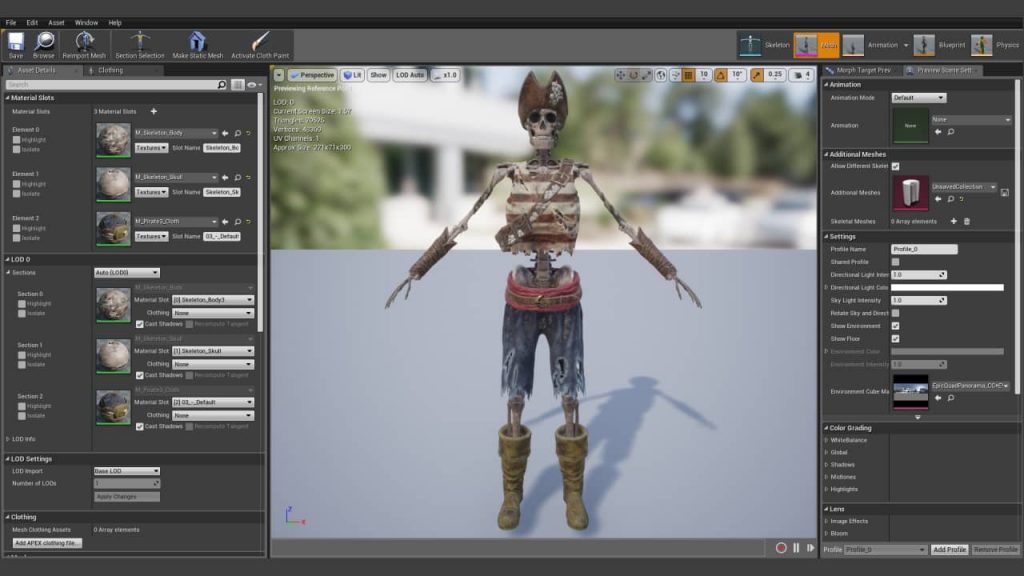This screenshot has width=1024, height=576.
Task: Click the Save toolbar icon
Action: pos(16,45)
